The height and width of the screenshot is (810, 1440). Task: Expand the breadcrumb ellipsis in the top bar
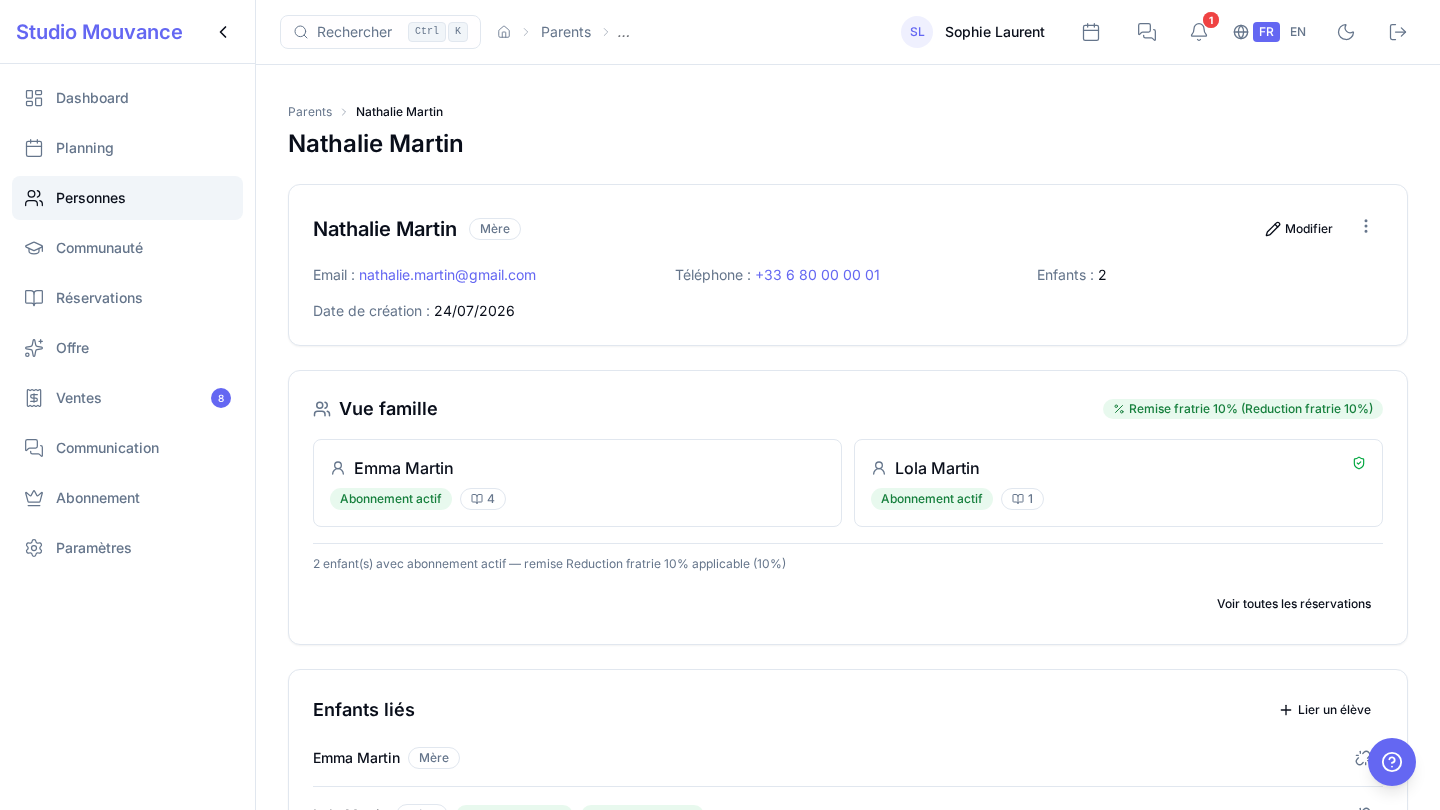point(624,32)
